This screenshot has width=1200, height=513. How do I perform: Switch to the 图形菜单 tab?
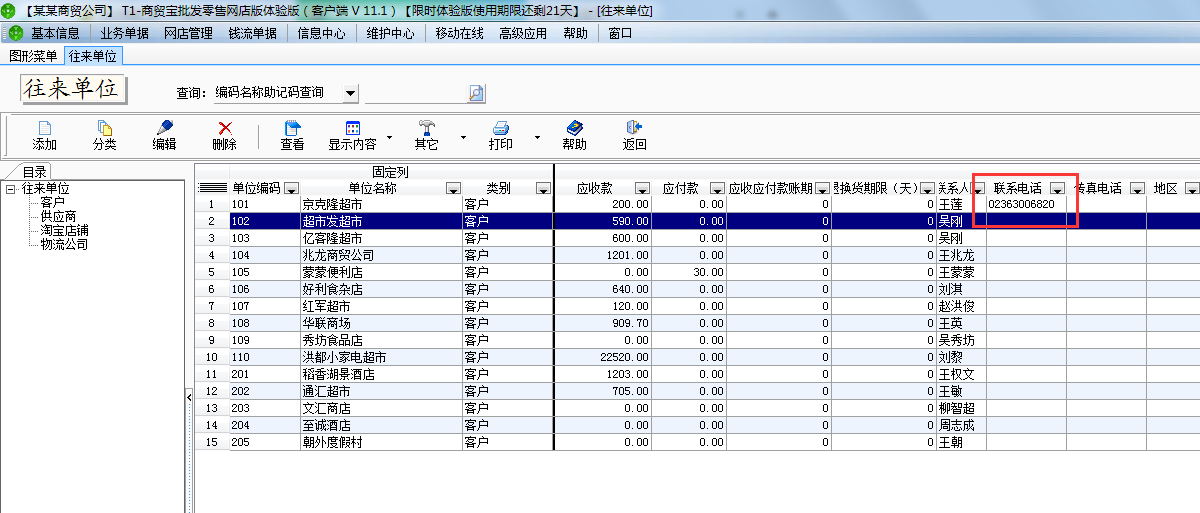33,56
